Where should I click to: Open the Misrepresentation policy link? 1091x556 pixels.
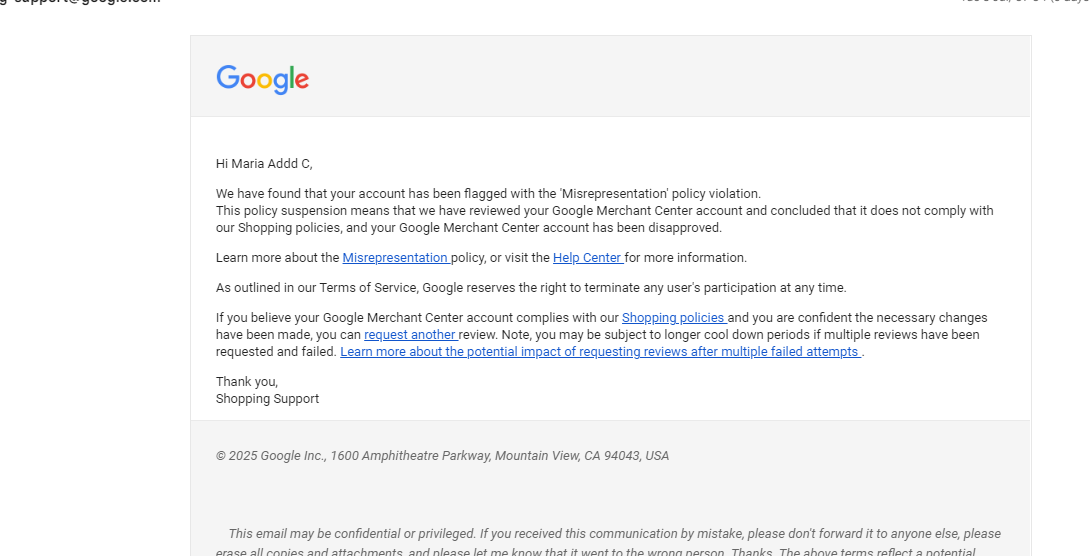point(395,258)
